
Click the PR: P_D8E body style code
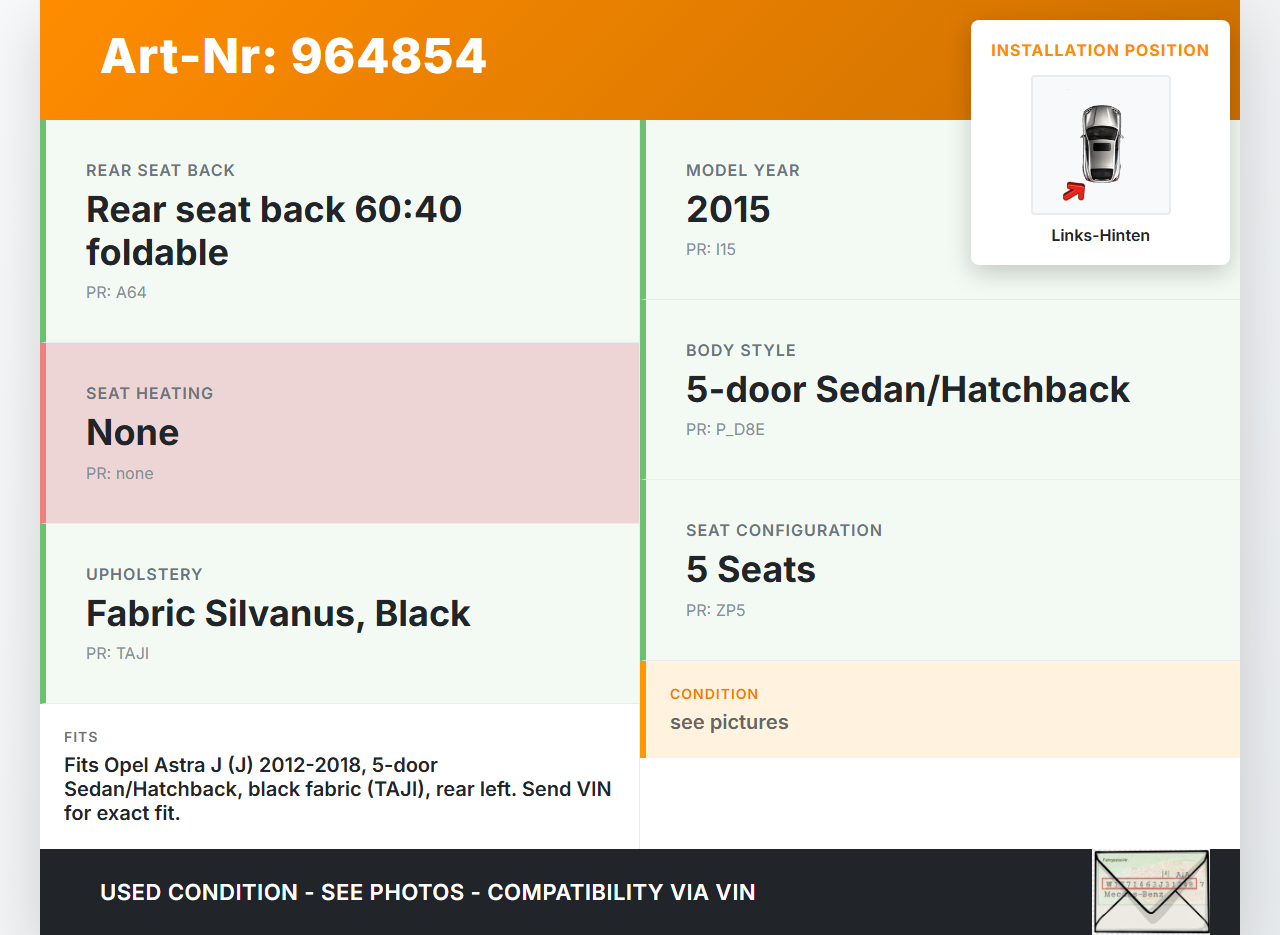click(x=725, y=430)
